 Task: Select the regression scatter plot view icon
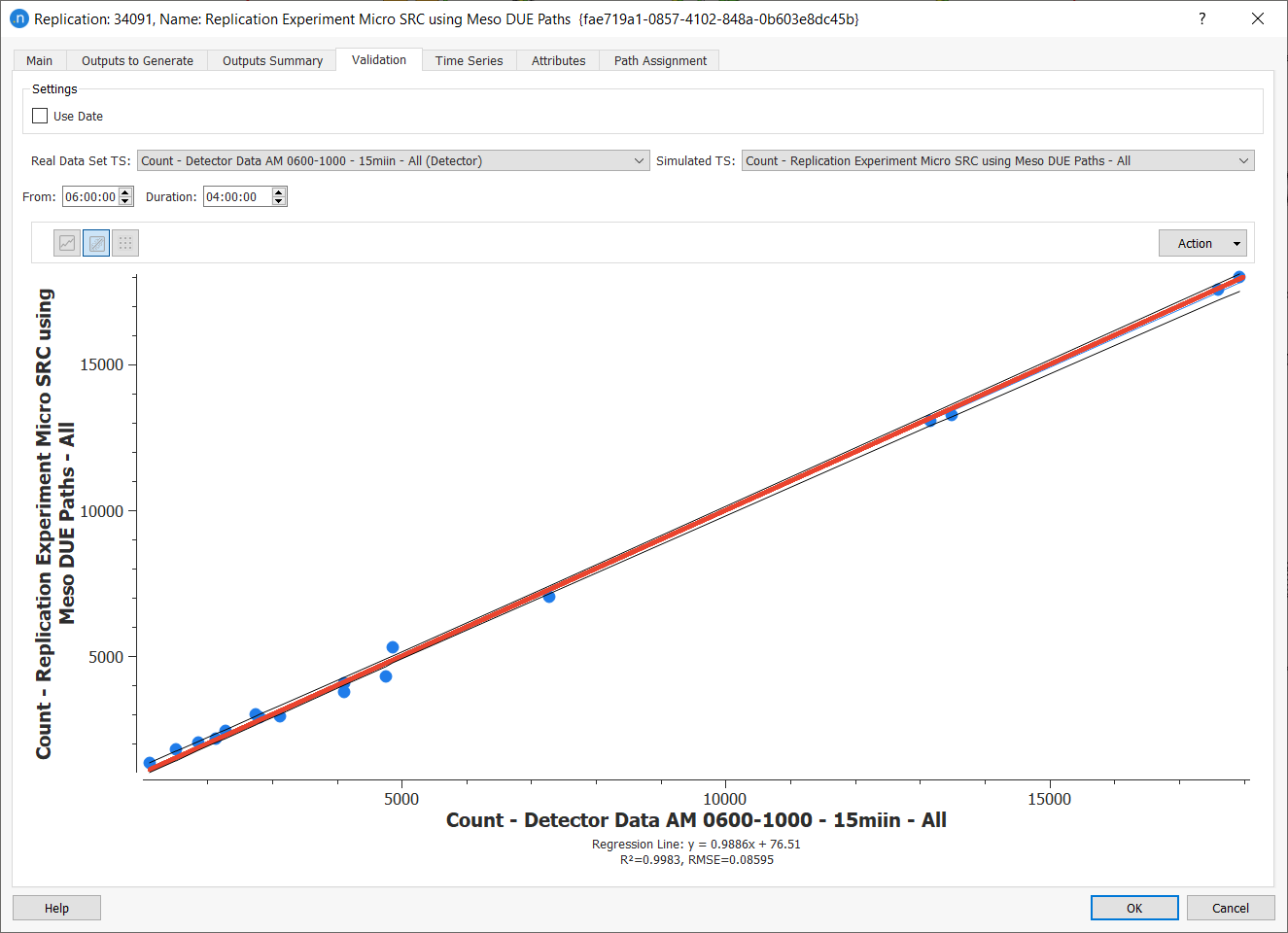pos(96,243)
